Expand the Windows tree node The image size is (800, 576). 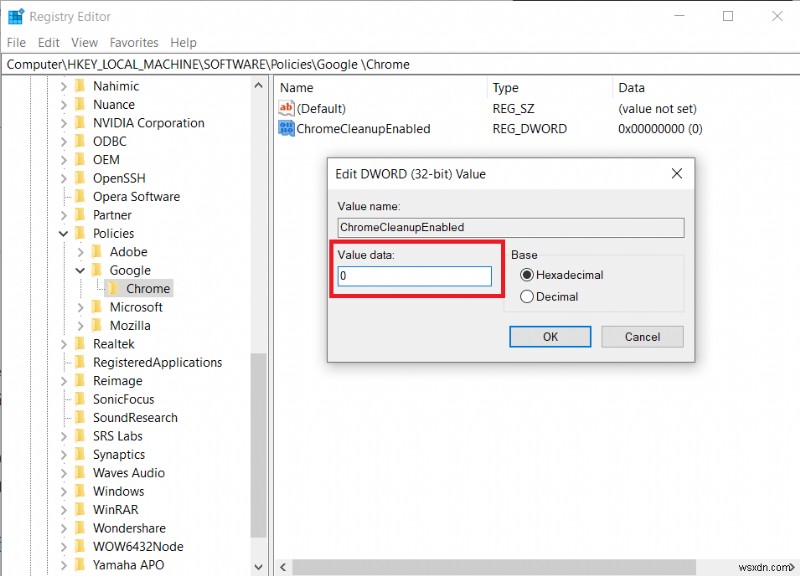point(63,491)
